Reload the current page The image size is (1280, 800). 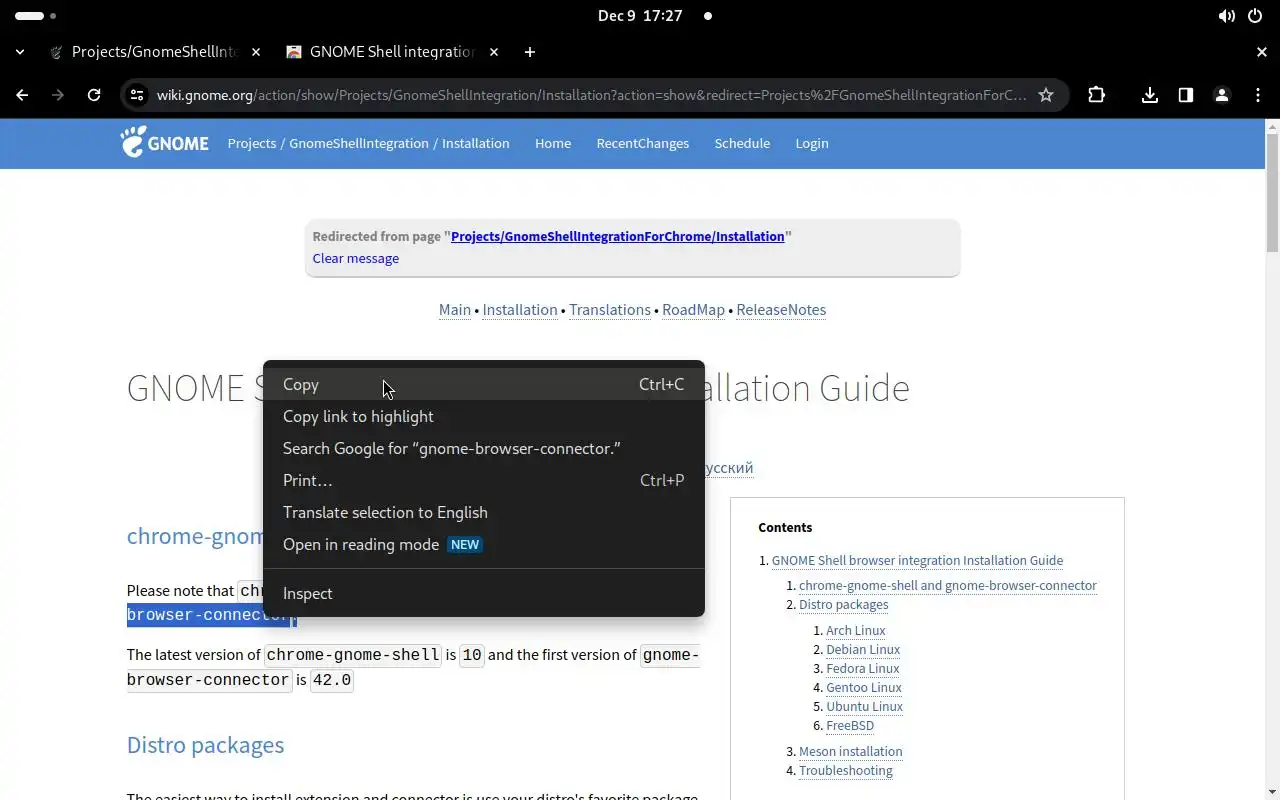94,95
